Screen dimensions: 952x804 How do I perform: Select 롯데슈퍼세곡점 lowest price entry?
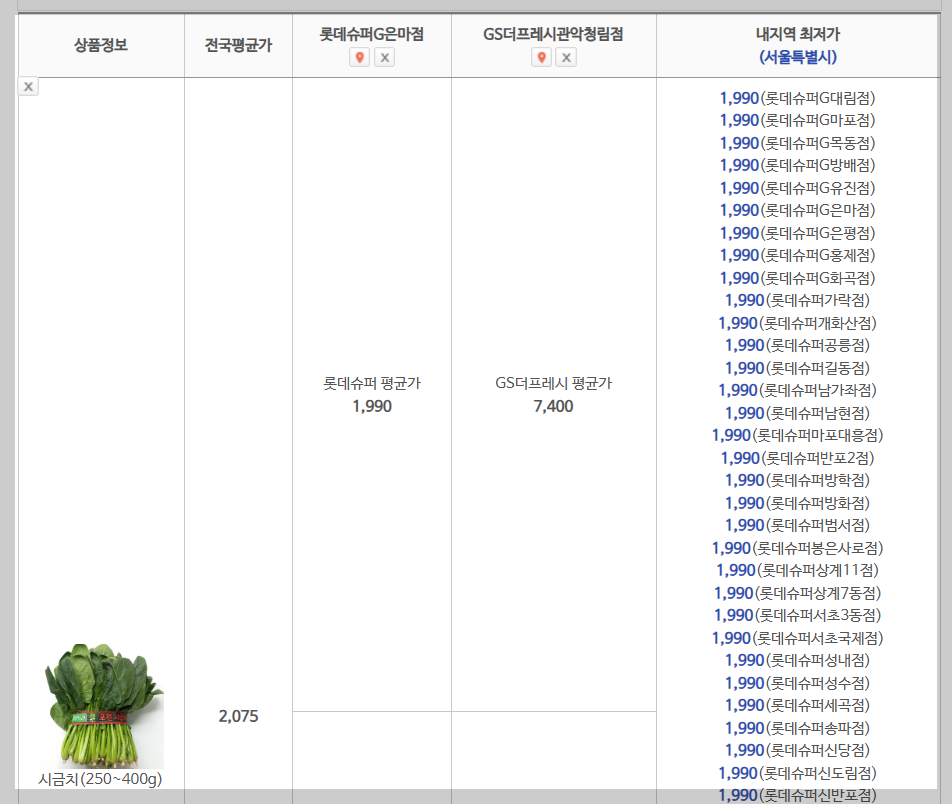[x=798, y=705]
